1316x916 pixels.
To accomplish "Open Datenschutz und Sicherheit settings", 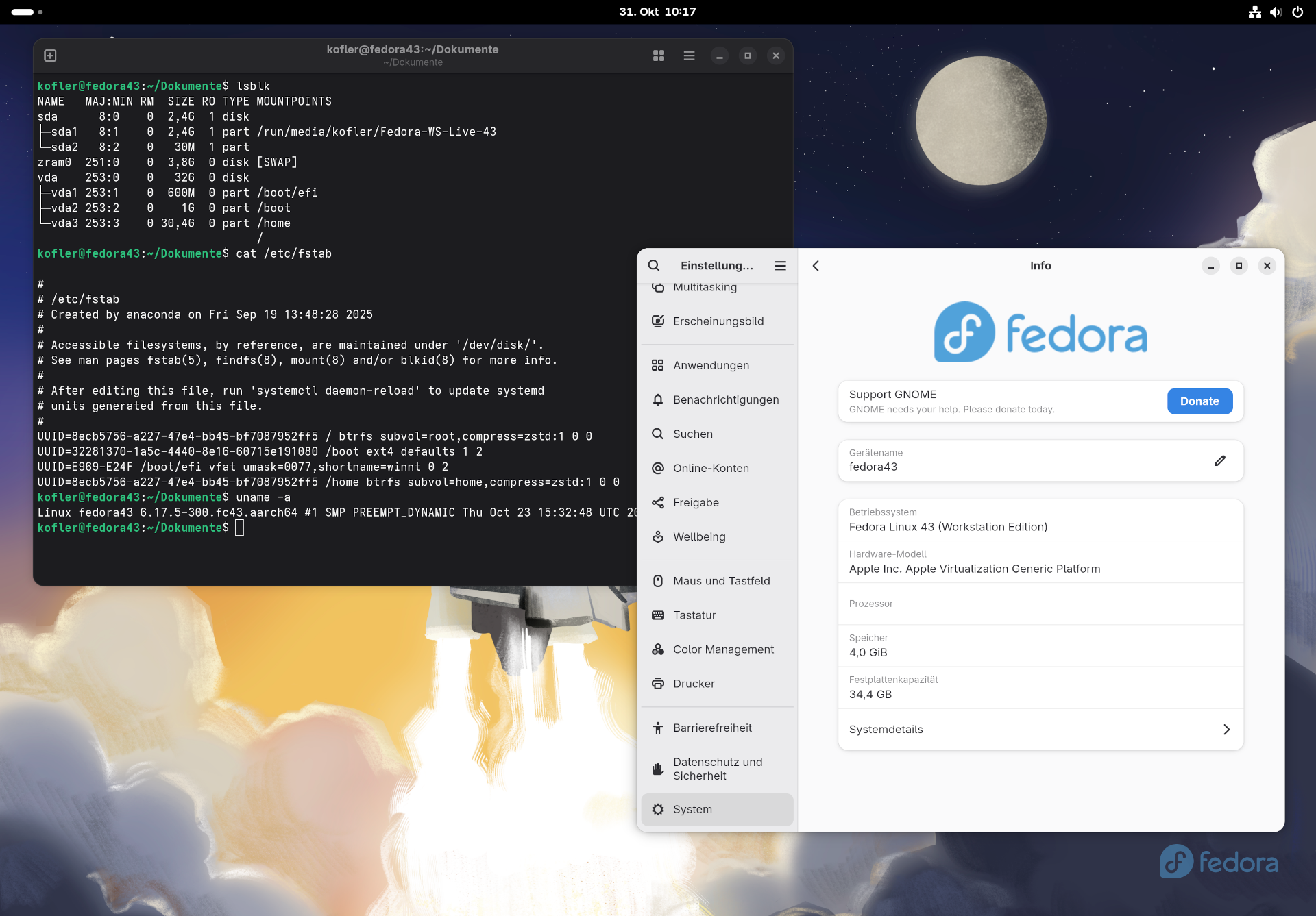I will pyautogui.click(x=717, y=769).
